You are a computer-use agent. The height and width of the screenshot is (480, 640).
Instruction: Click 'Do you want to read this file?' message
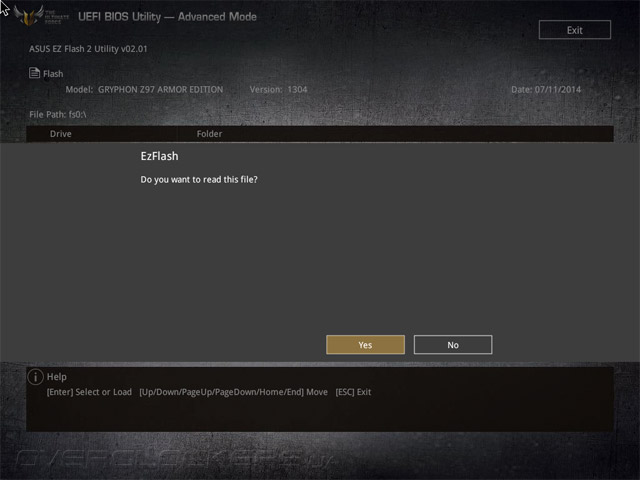coord(199,180)
